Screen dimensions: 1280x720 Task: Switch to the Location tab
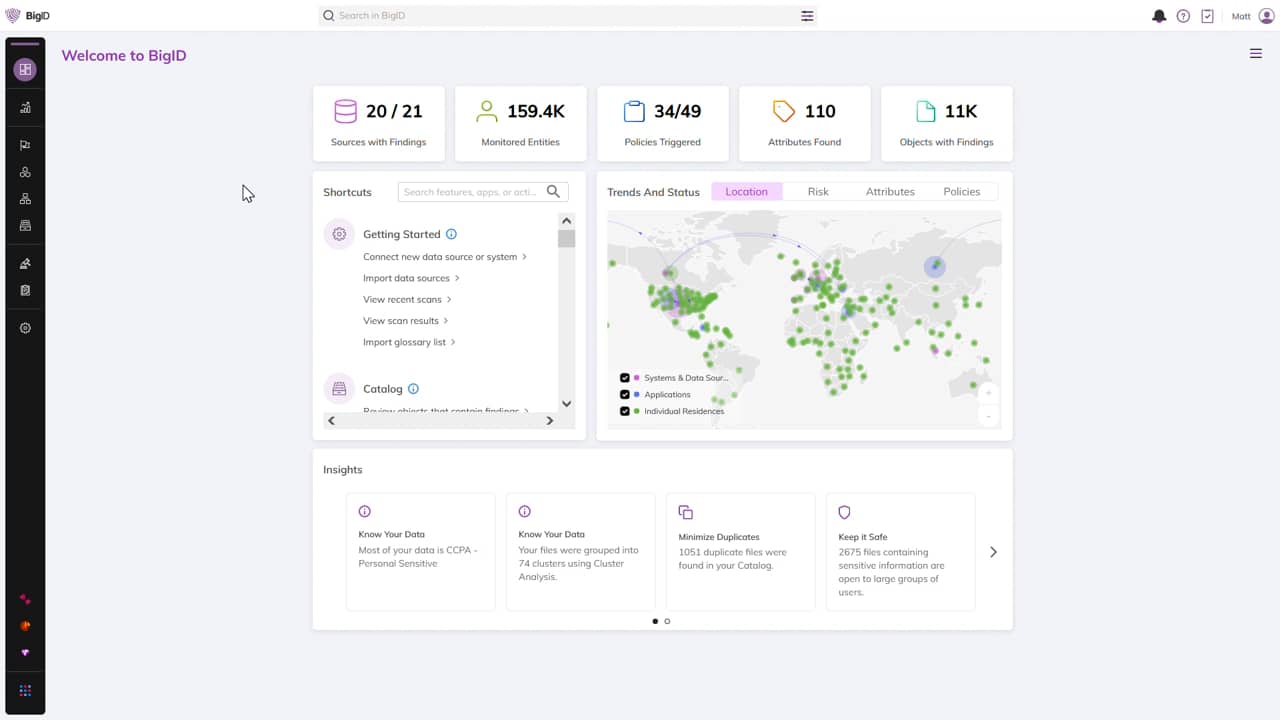click(x=747, y=192)
